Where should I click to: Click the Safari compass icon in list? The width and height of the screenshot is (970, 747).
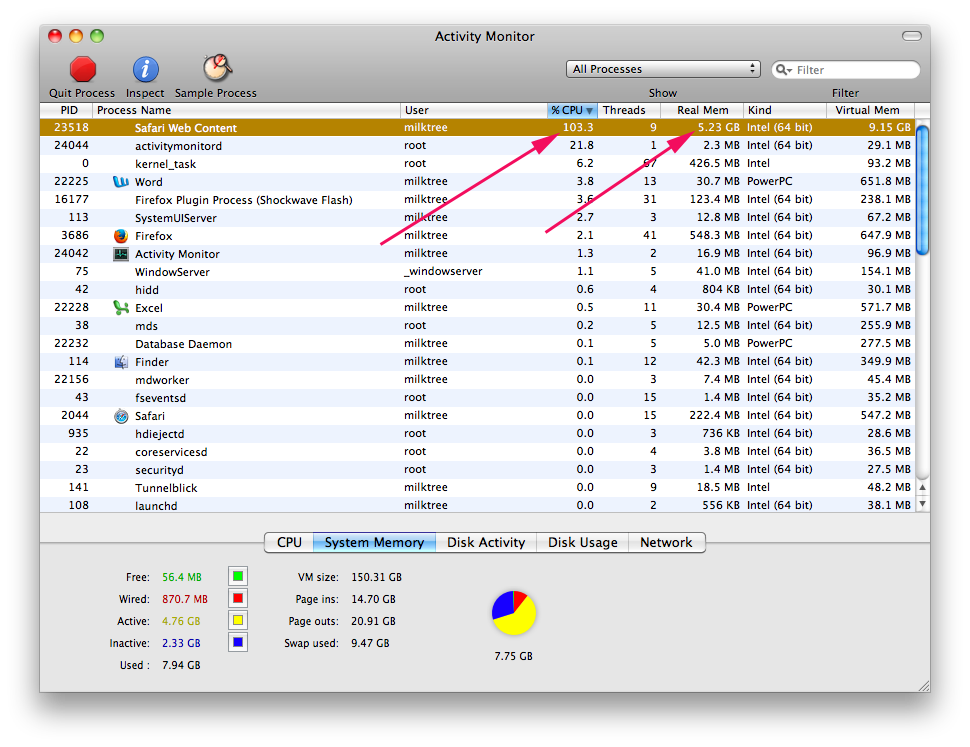(121, 416)
